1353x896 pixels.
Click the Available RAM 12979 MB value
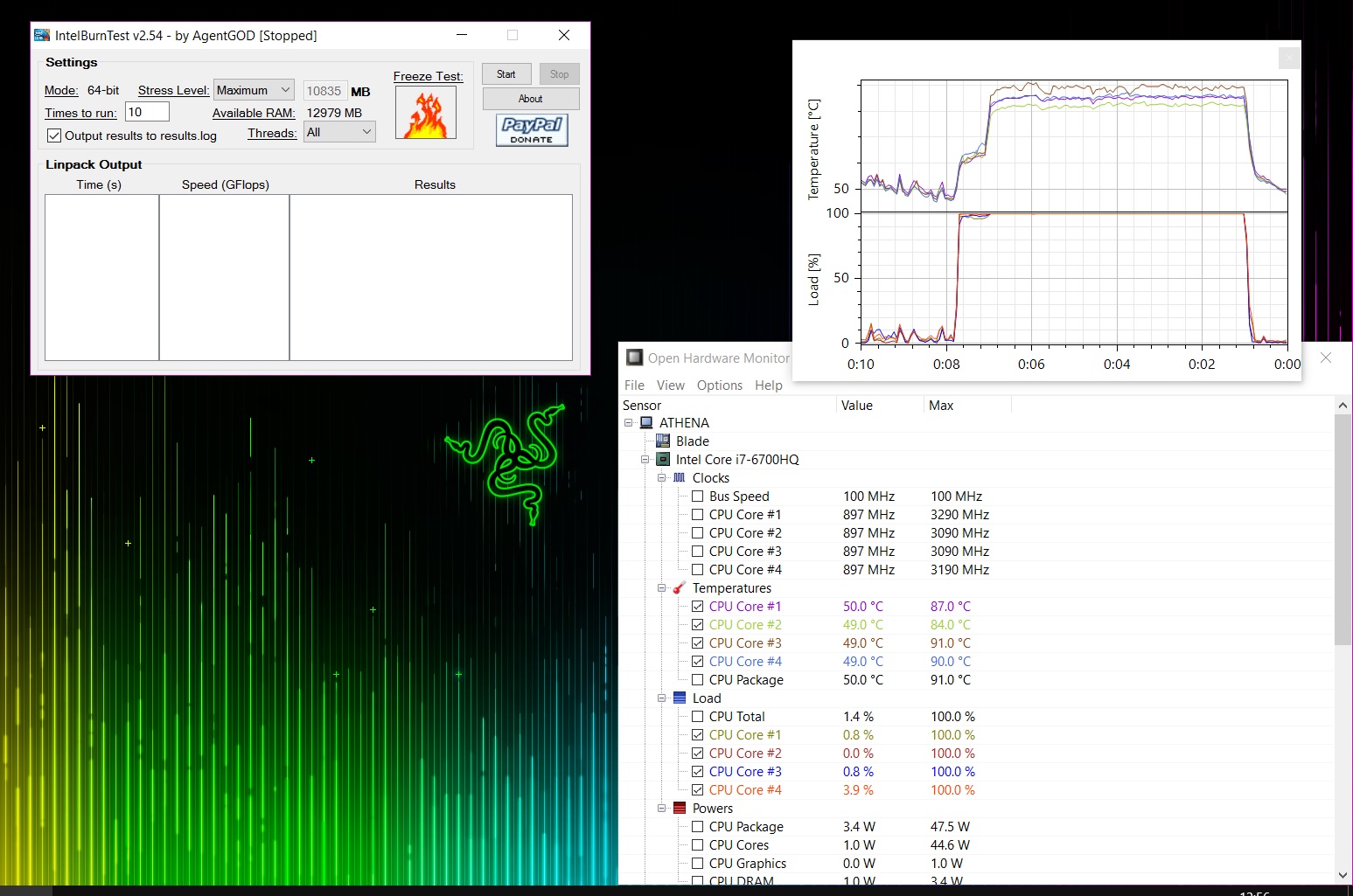[334, 113]
